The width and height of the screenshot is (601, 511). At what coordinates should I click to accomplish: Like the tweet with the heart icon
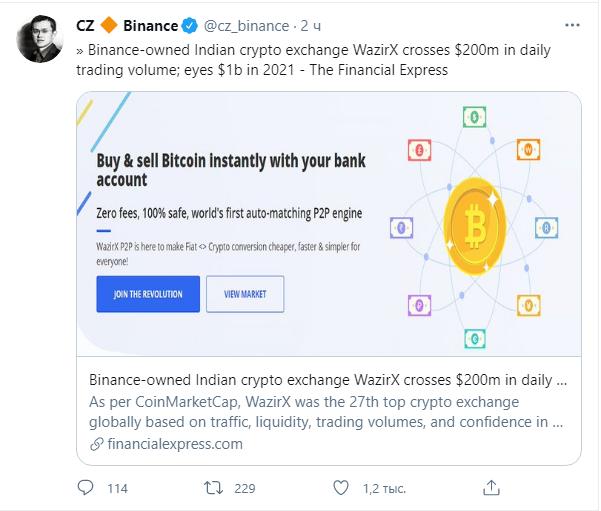(x=341, y=488)
